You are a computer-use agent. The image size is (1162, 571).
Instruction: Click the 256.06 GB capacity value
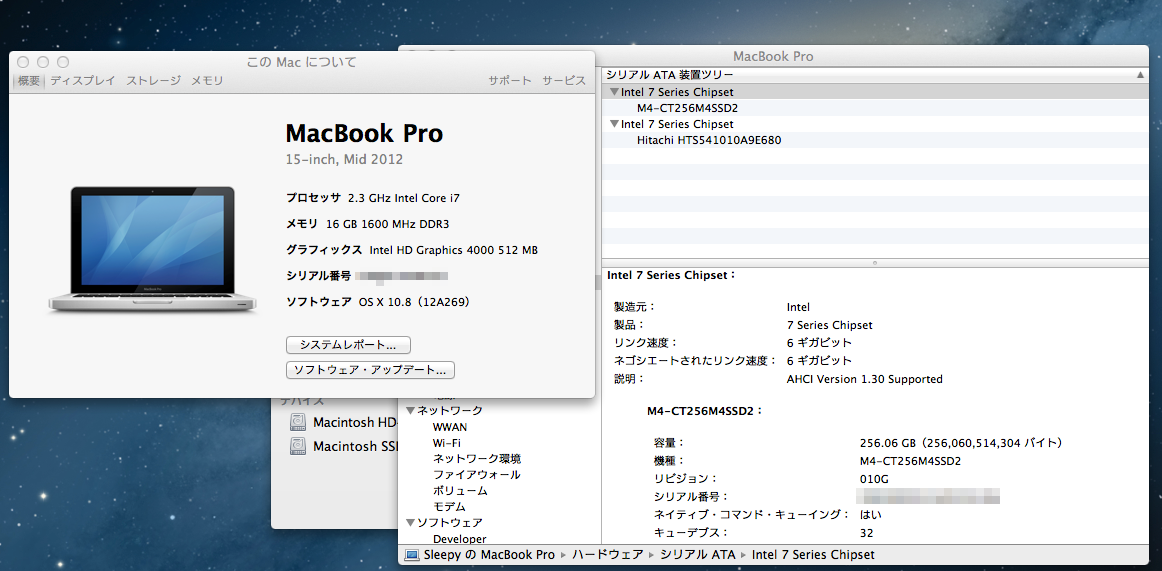coord(961,443)
